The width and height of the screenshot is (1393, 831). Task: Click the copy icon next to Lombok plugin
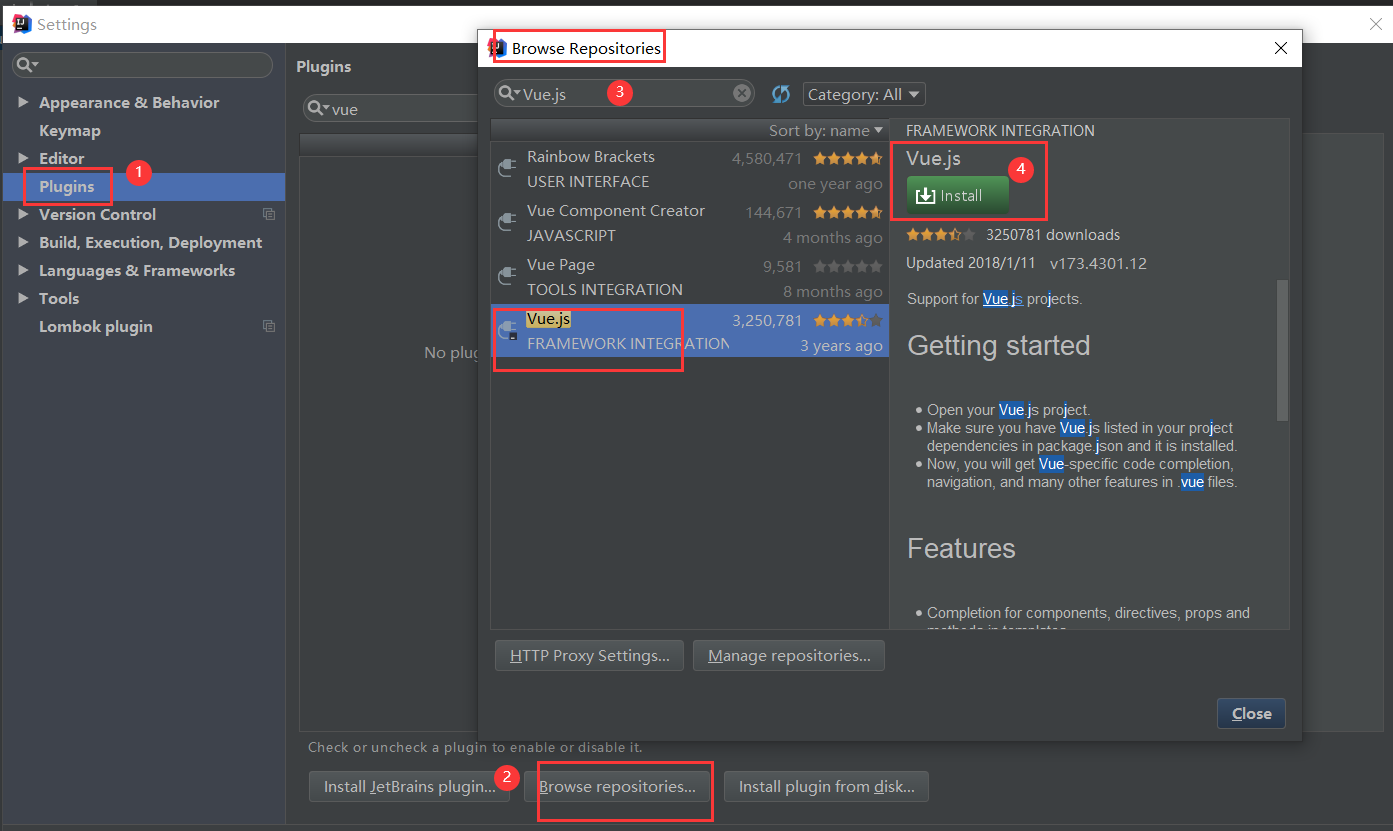(x=268, y=326)
